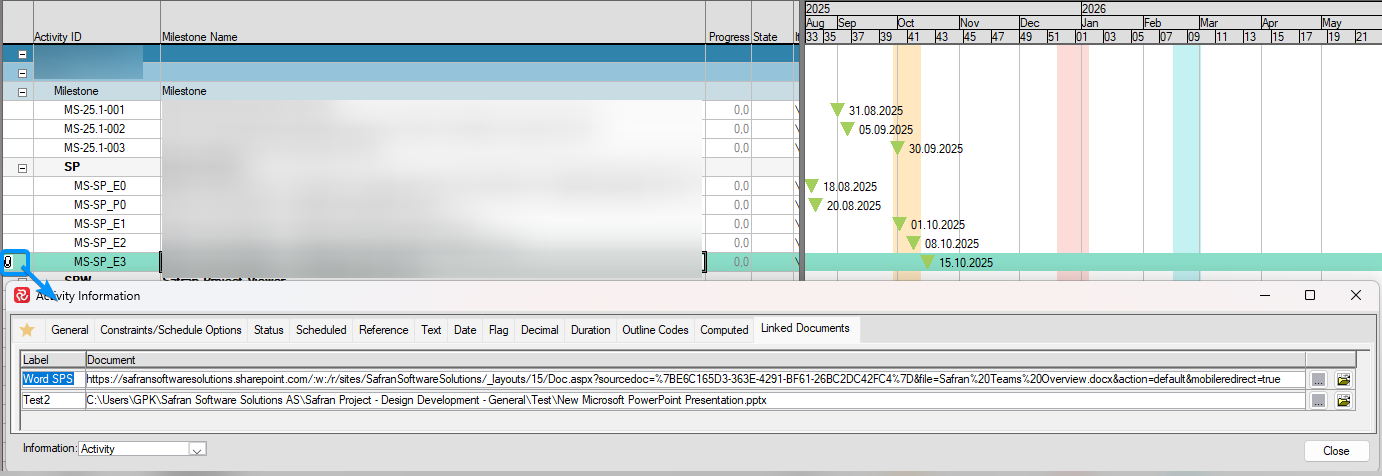Select the Word SPS label cell

pos(53,380)
